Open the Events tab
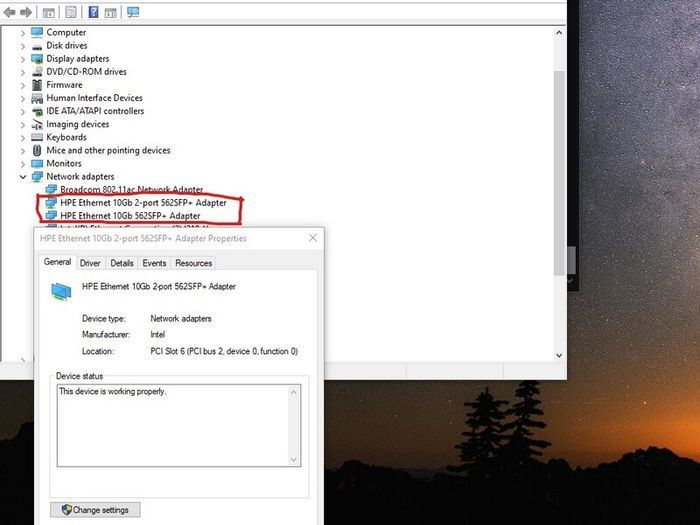 click(x=154, y=263)
